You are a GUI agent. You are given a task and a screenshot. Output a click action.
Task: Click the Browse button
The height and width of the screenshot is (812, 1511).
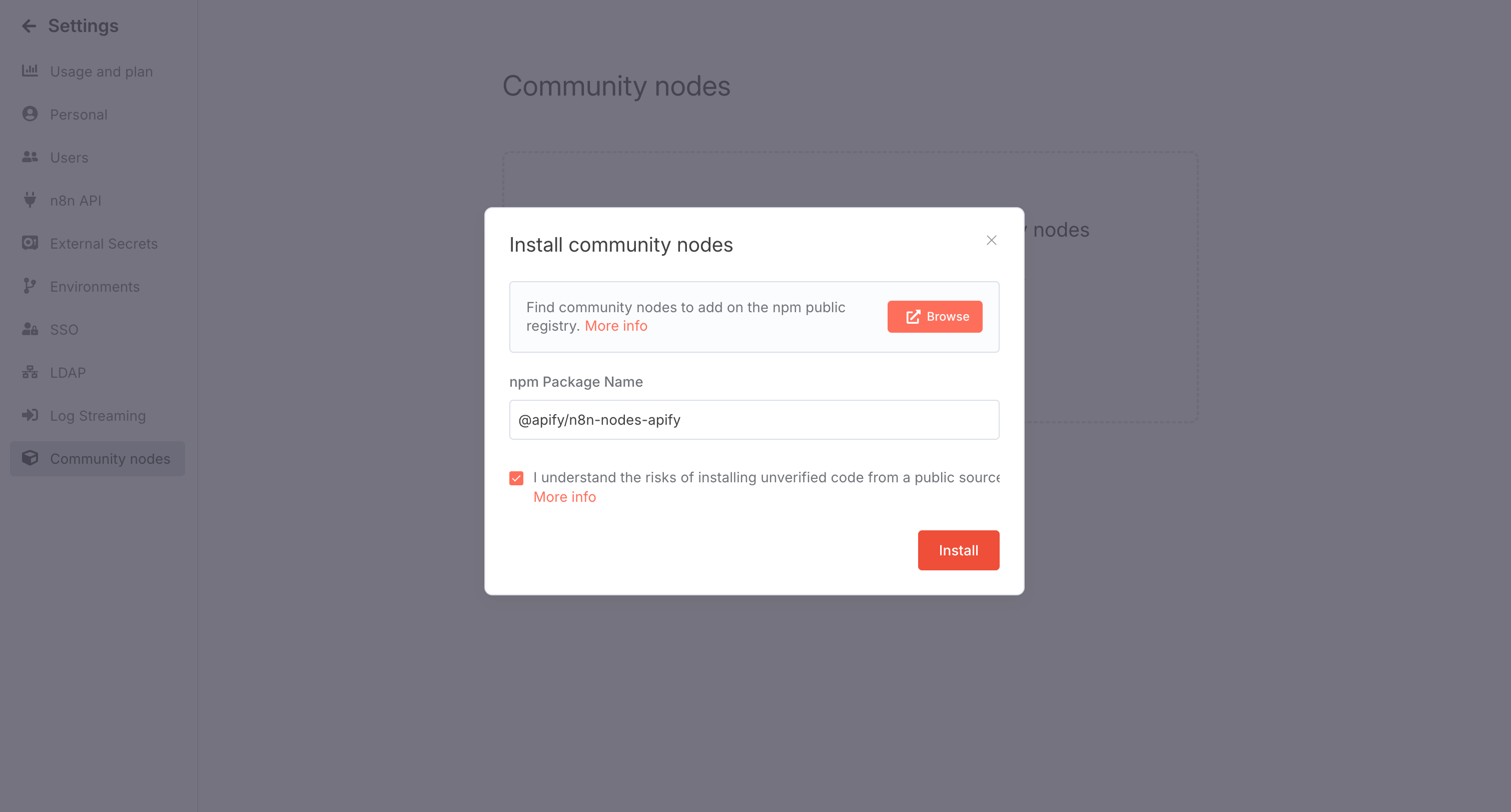pyautogui.click(x=935, y=316)
